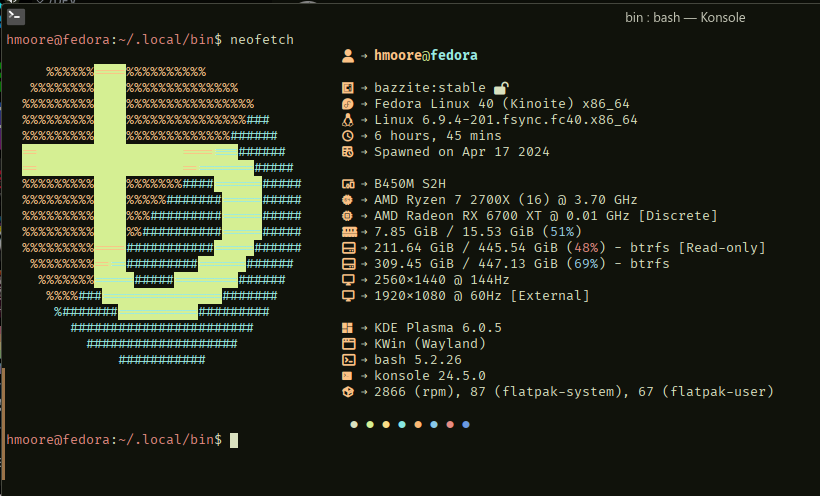Viewport: 820px width, 496px height.
Task: Click the 'KWin (Wayland)' text
Action: pos(430,344)
